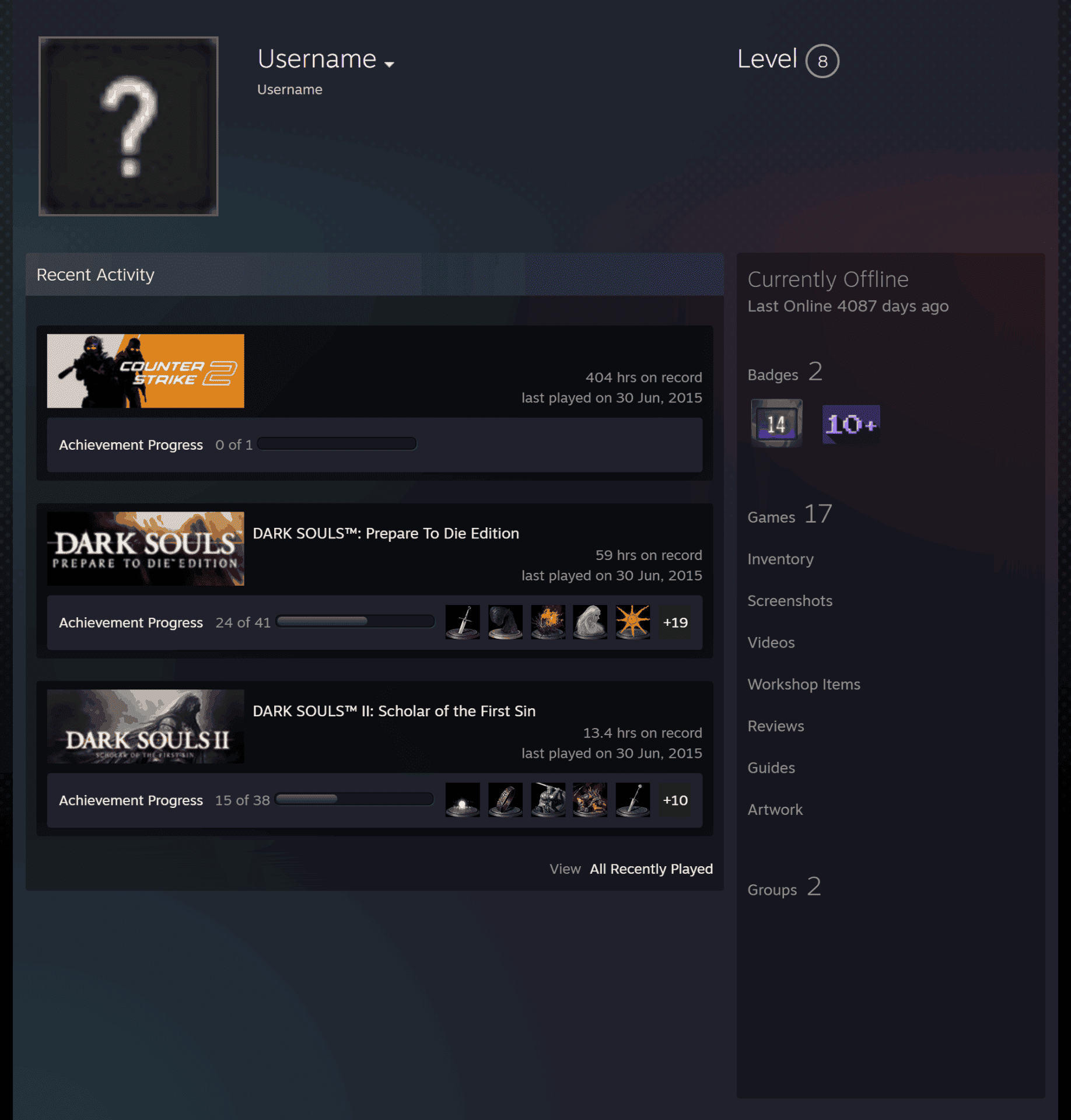
Task: Open the Games 17 link
Action: coord(790,515)
